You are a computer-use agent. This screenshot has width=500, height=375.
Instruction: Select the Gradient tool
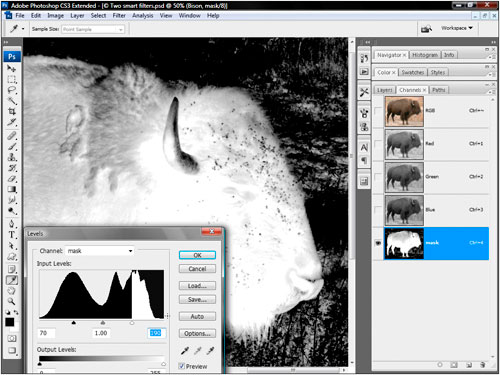pyautogui.click(x=12, y=189)
